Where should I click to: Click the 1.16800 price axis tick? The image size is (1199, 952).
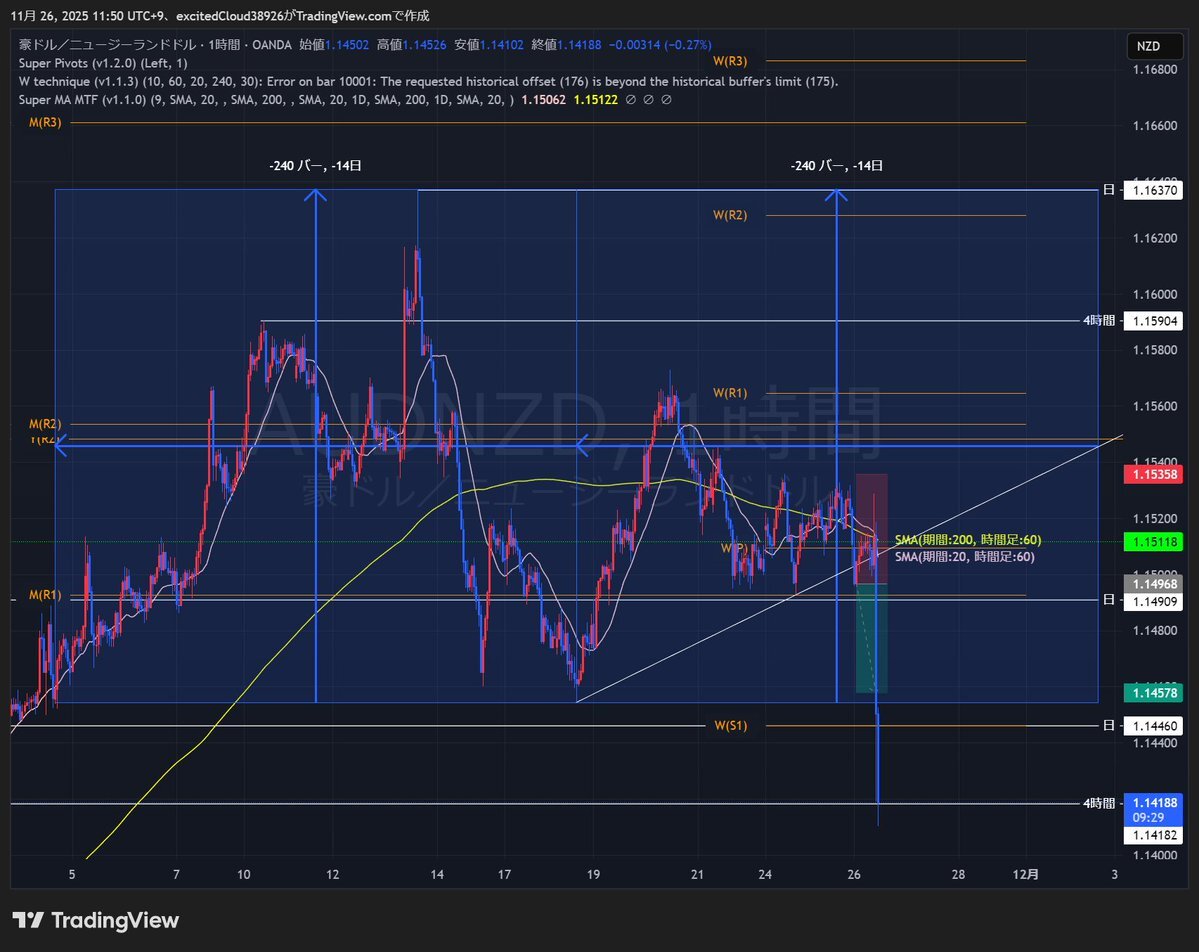[x=1155, y=70]
